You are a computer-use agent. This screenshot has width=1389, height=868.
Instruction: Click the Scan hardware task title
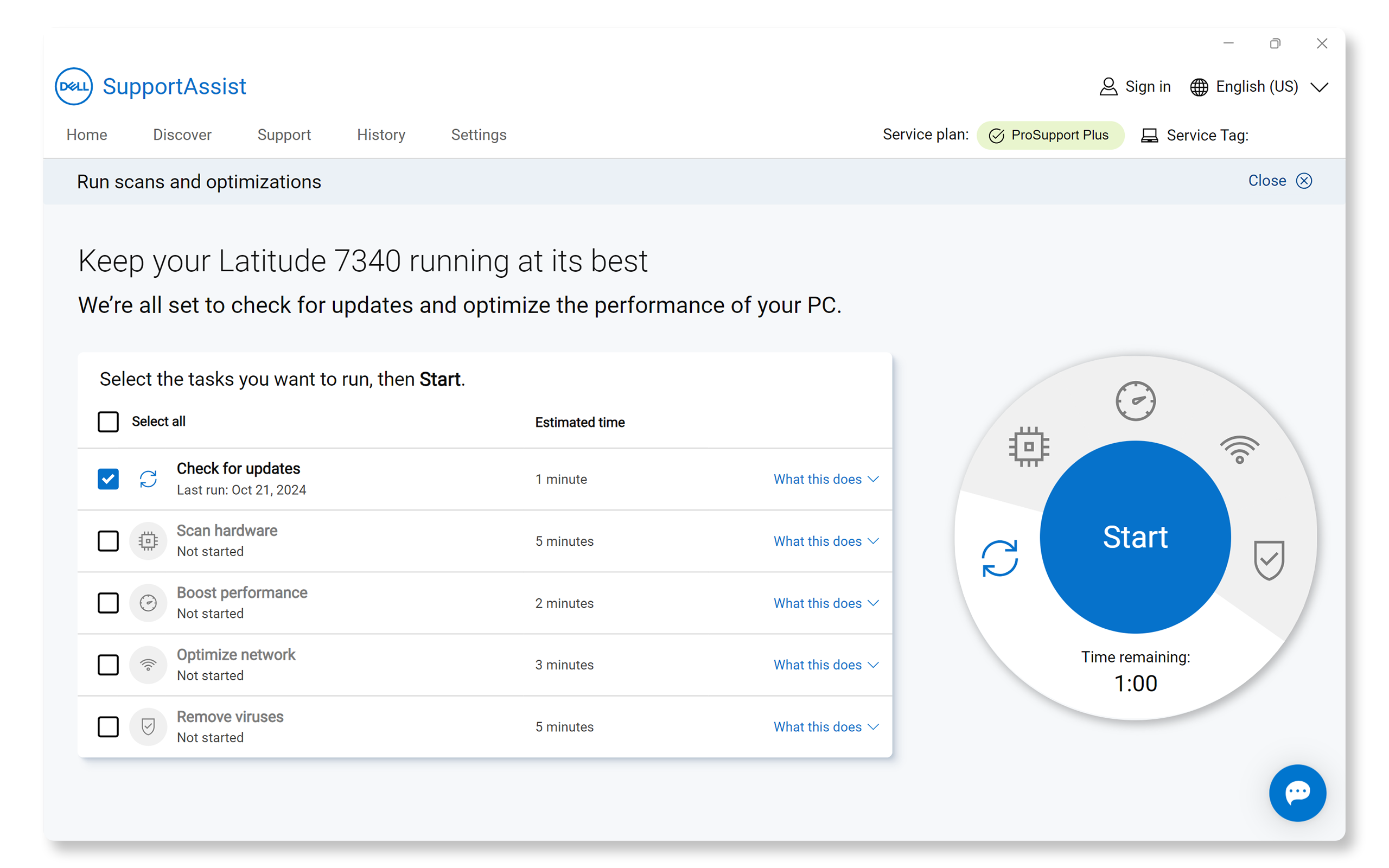click(x=227, y=531)
